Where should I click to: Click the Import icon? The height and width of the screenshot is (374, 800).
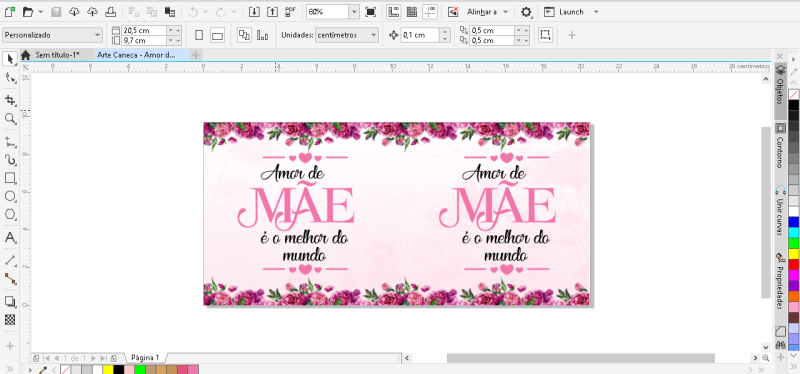(255, 11)
